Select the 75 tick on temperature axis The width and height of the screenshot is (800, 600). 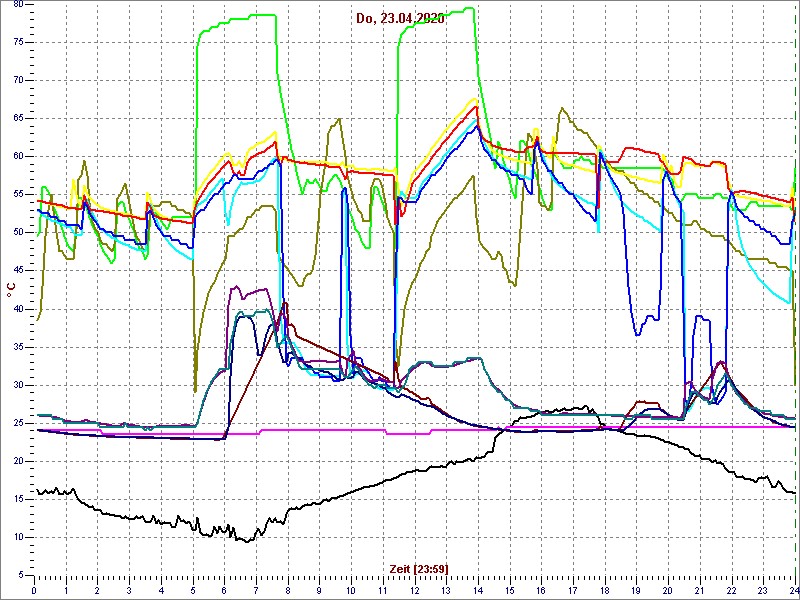point(18,42)
